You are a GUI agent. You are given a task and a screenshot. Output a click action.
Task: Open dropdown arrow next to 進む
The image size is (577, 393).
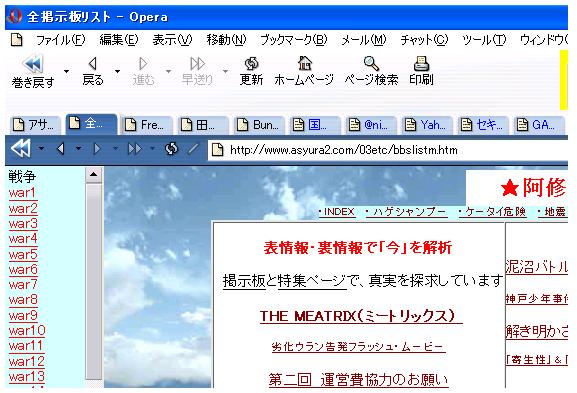[x=168, y=71]
